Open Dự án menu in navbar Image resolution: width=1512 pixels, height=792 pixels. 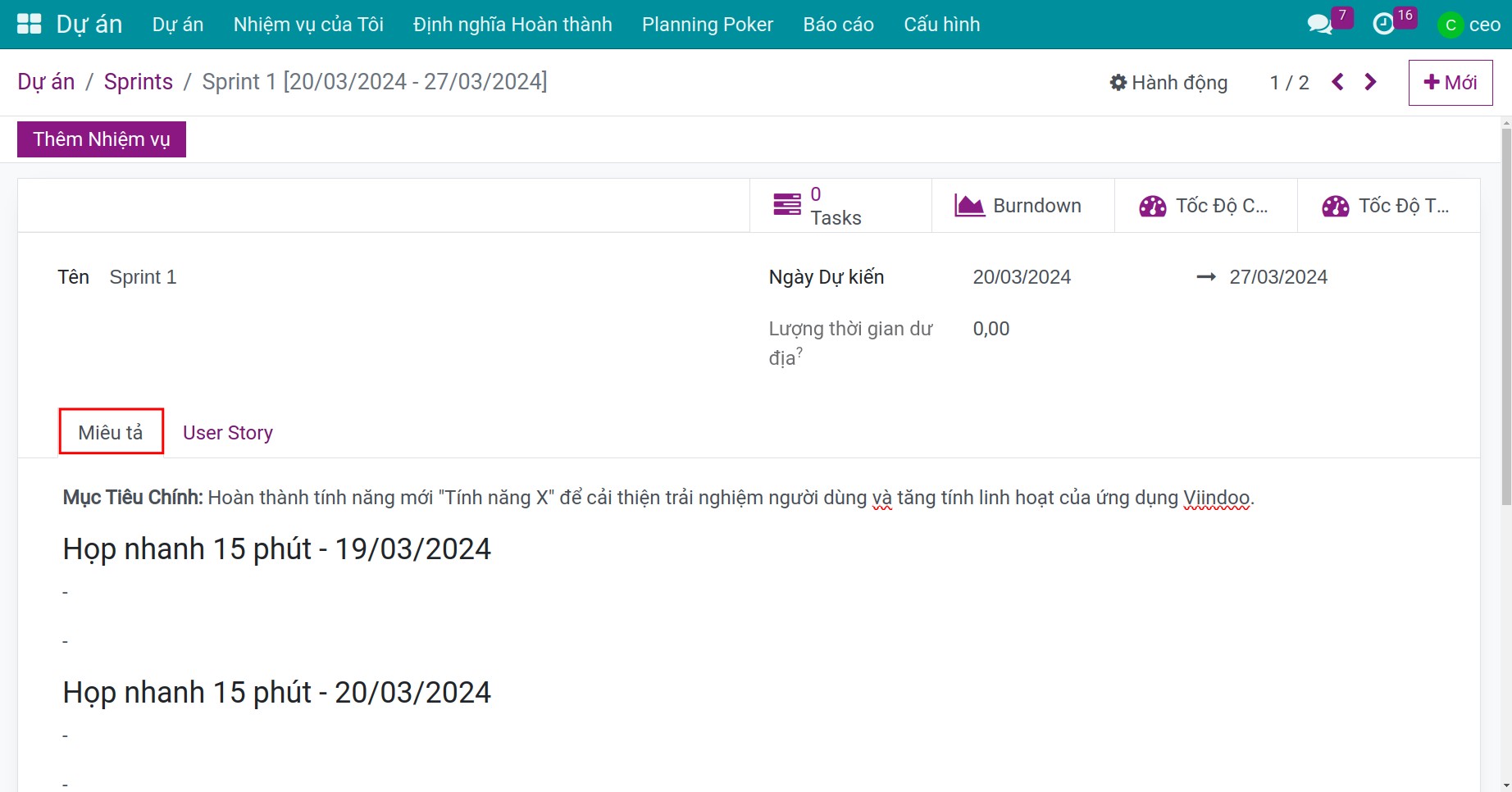[178, 25]
